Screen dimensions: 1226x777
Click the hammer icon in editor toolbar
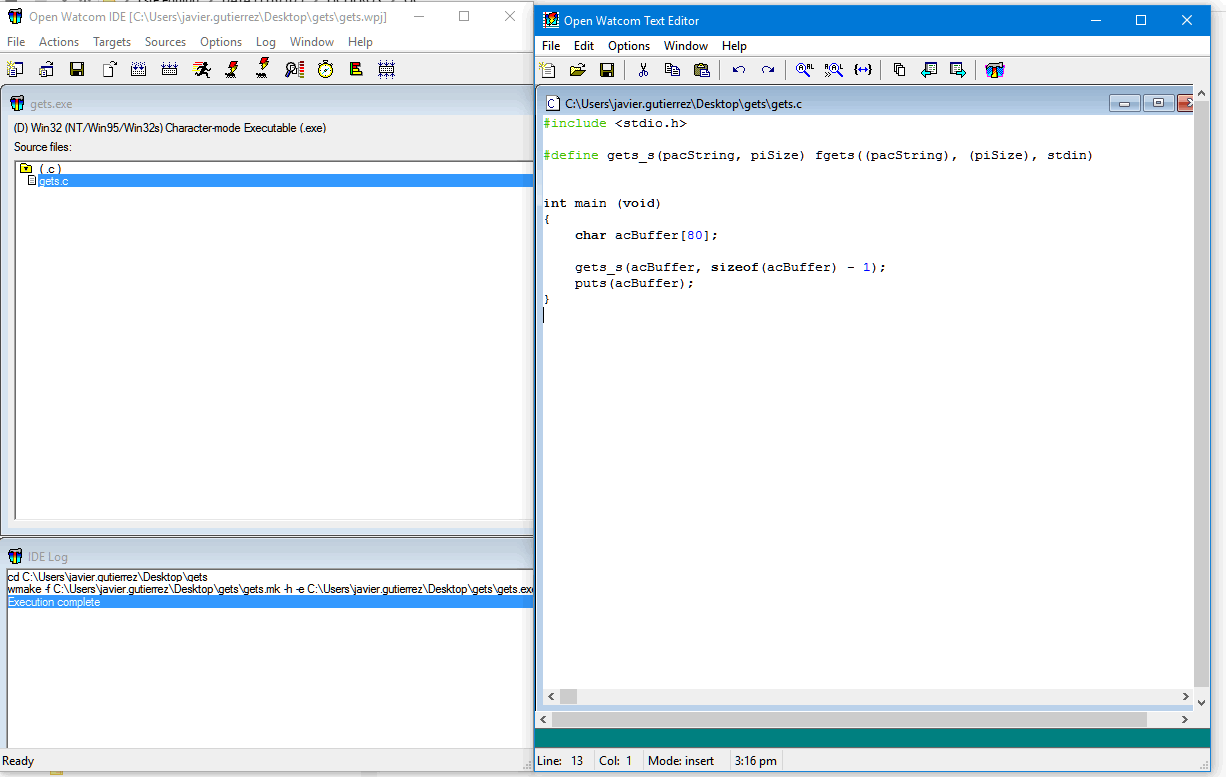pyautogui.click(x=994, y=70)
